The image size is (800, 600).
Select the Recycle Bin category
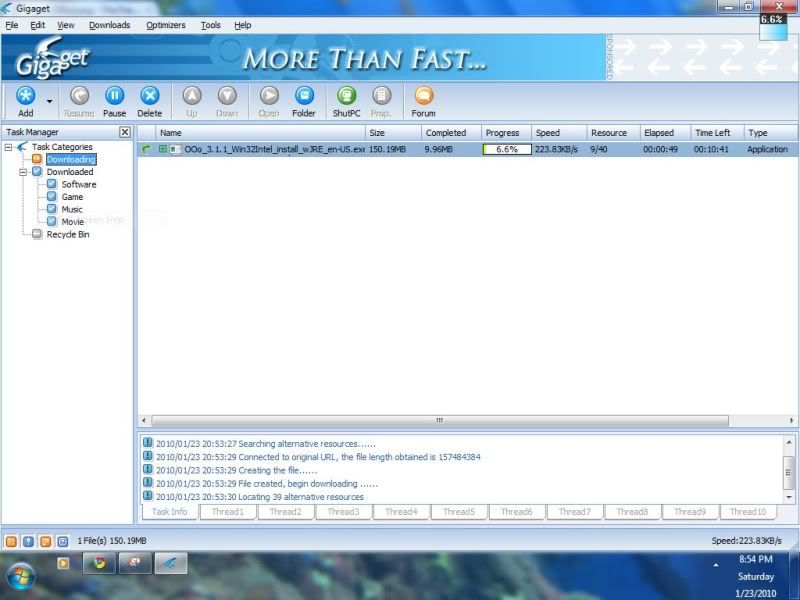coord(67,234)
